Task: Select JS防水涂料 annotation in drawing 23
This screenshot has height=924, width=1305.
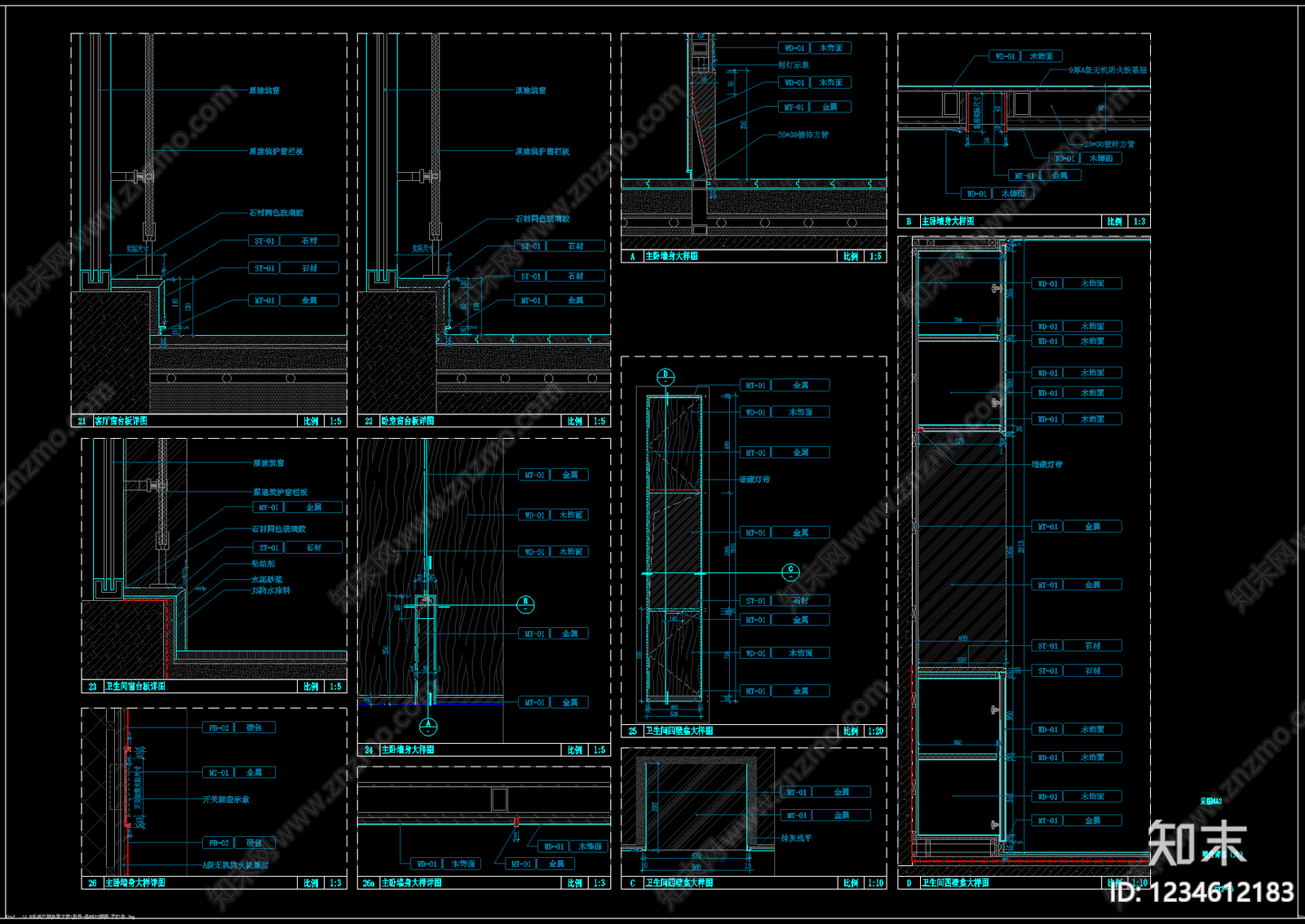Action: 271,590
